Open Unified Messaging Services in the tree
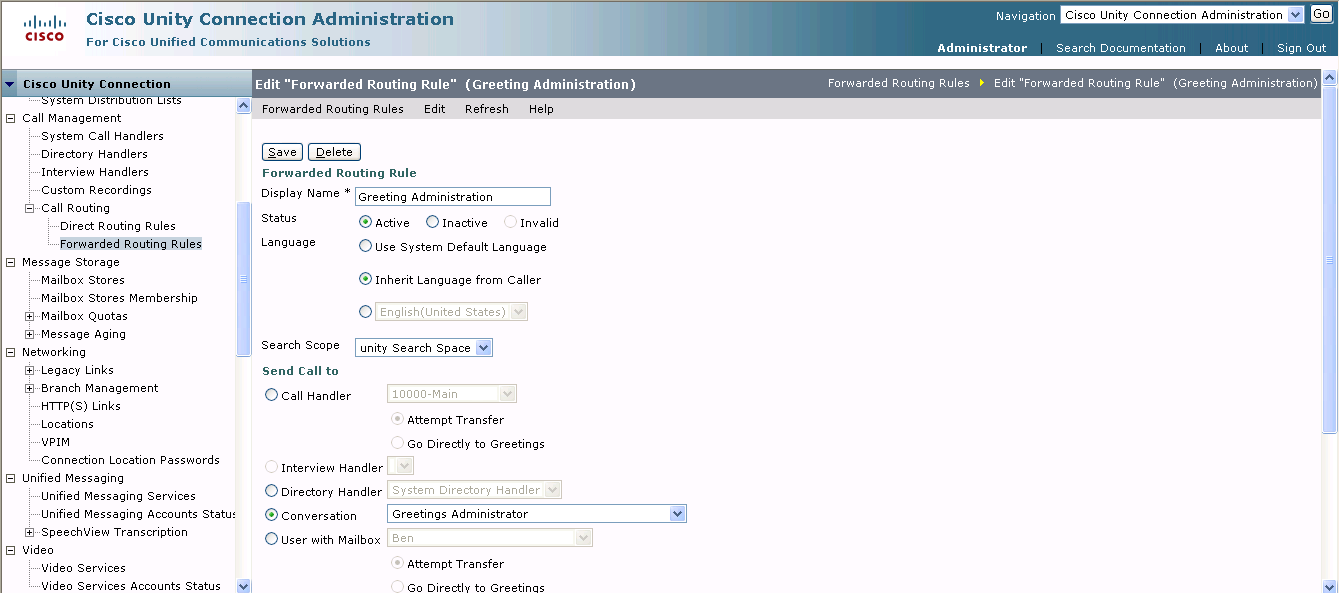 pyautogui.click(x=118, y=496)
